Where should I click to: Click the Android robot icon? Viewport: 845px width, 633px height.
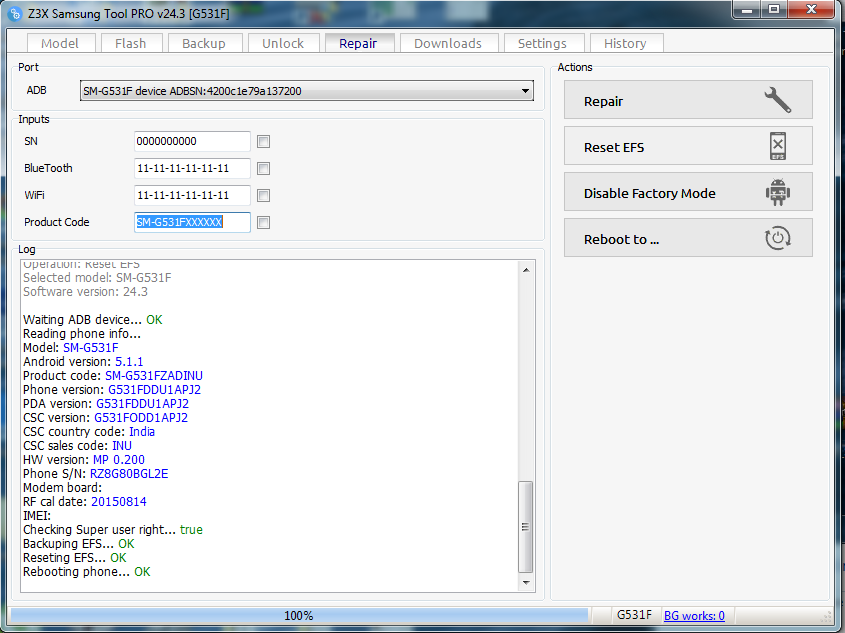tap(778, 192)
